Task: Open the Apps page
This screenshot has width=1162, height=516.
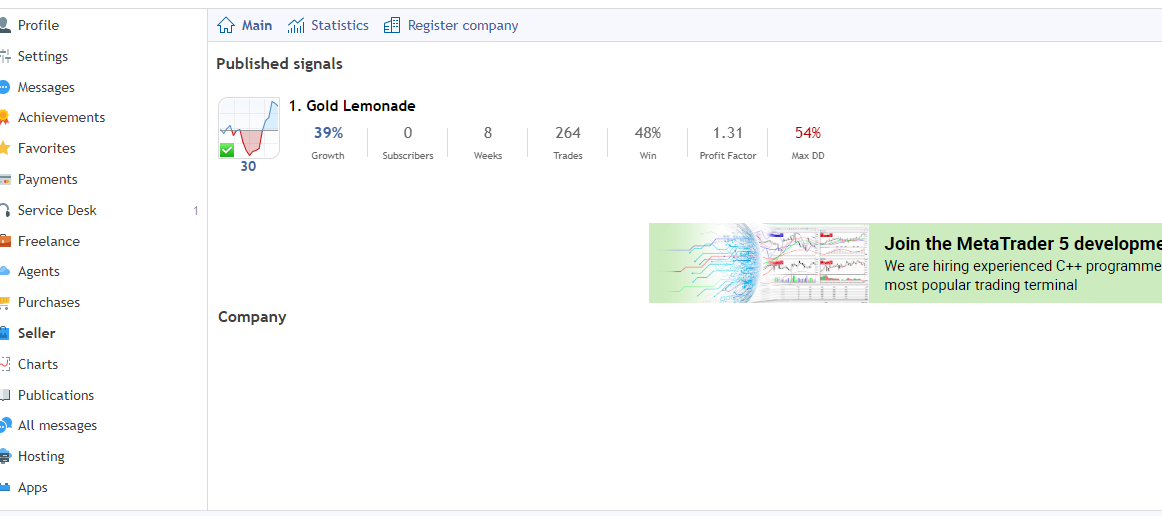Action: (33, 487)
